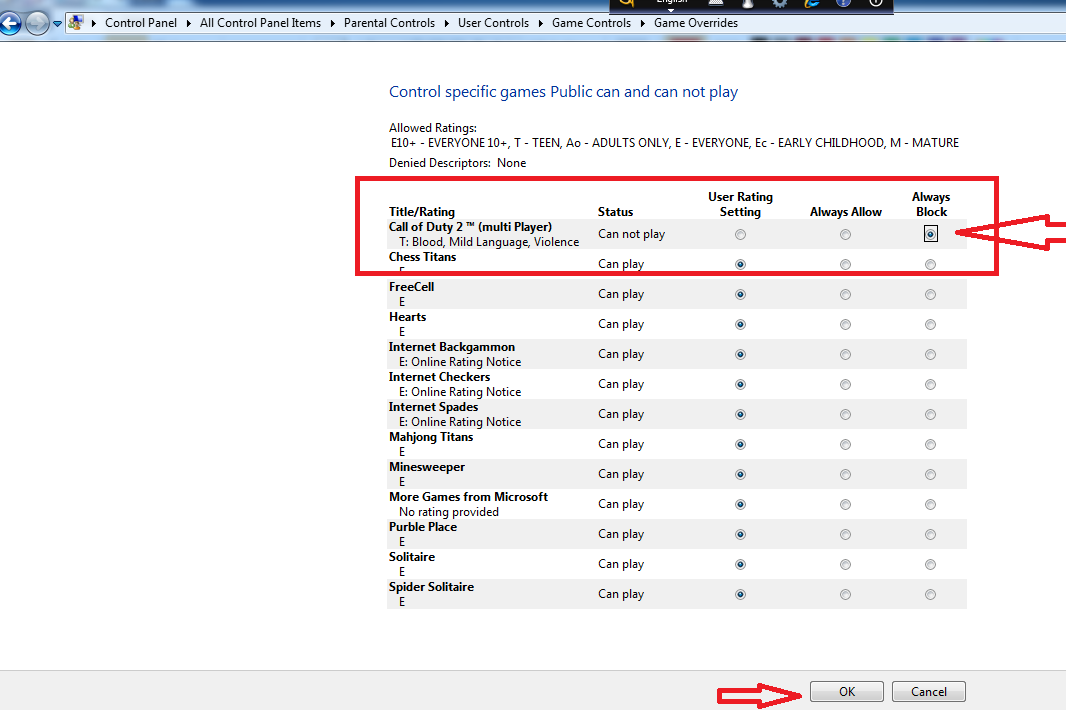Always allow FreeCell
The image size is (1066, 710).
coord(845,294)
